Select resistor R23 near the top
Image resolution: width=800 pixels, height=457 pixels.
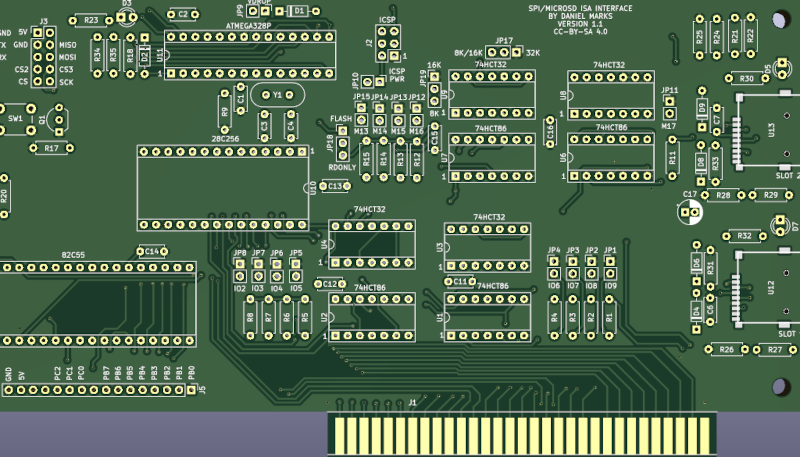coord(91,20)
